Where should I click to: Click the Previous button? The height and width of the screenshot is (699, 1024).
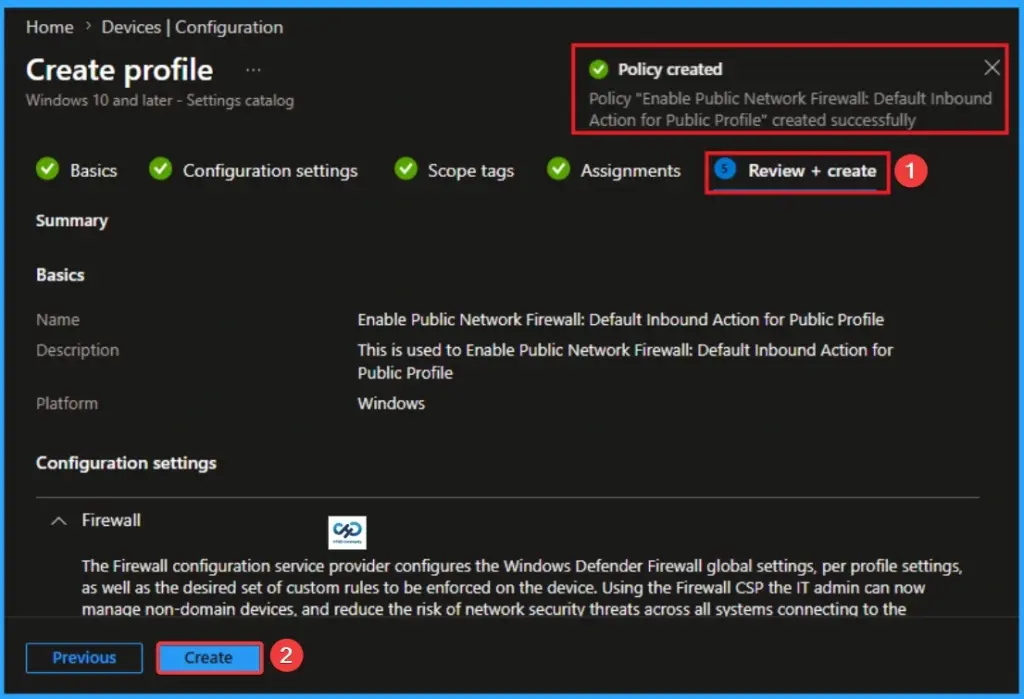pyautogui.click(x=83, y=657)
